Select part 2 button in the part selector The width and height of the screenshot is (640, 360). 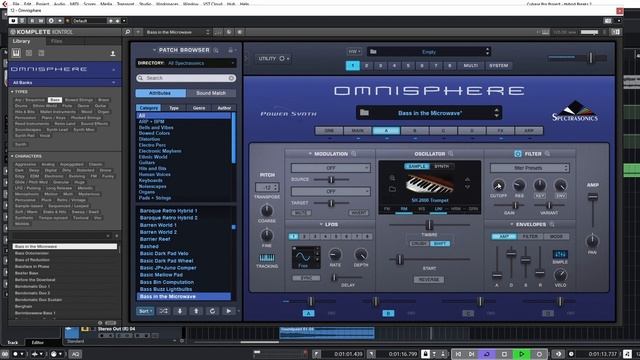(367, 66)
